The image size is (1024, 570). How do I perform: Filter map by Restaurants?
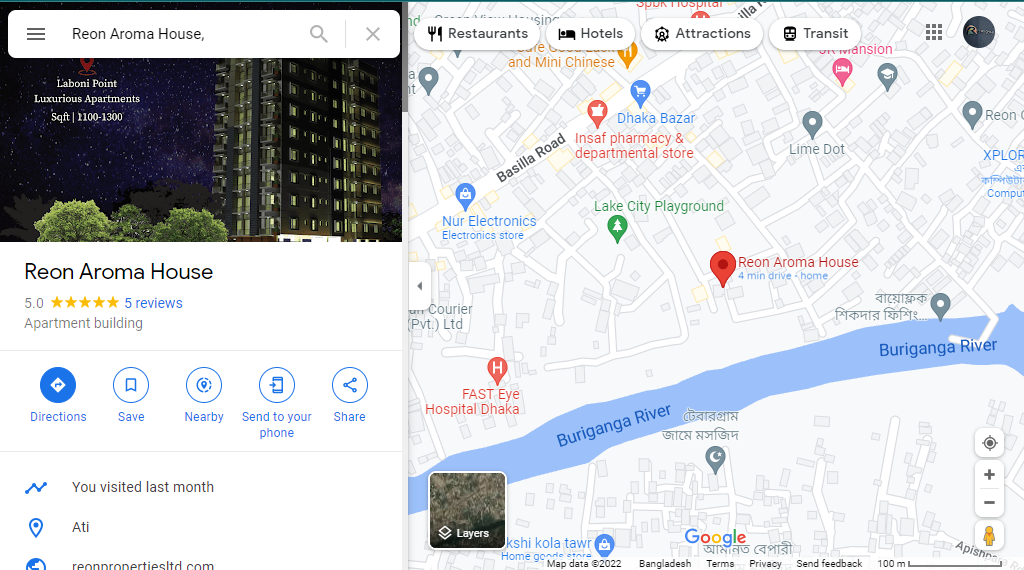click(478, 33)
